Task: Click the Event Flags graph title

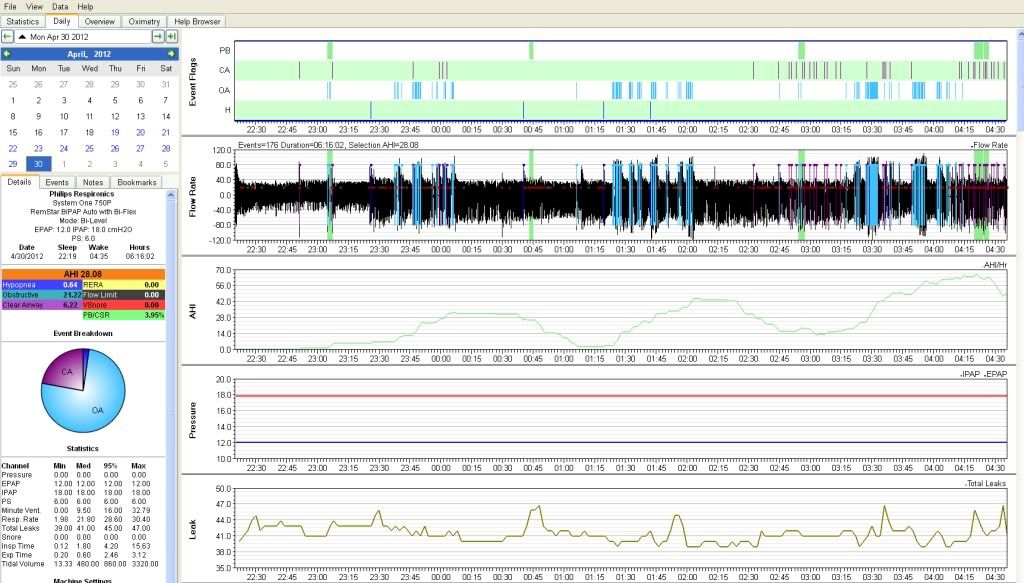Action: [x=193, y=82]
